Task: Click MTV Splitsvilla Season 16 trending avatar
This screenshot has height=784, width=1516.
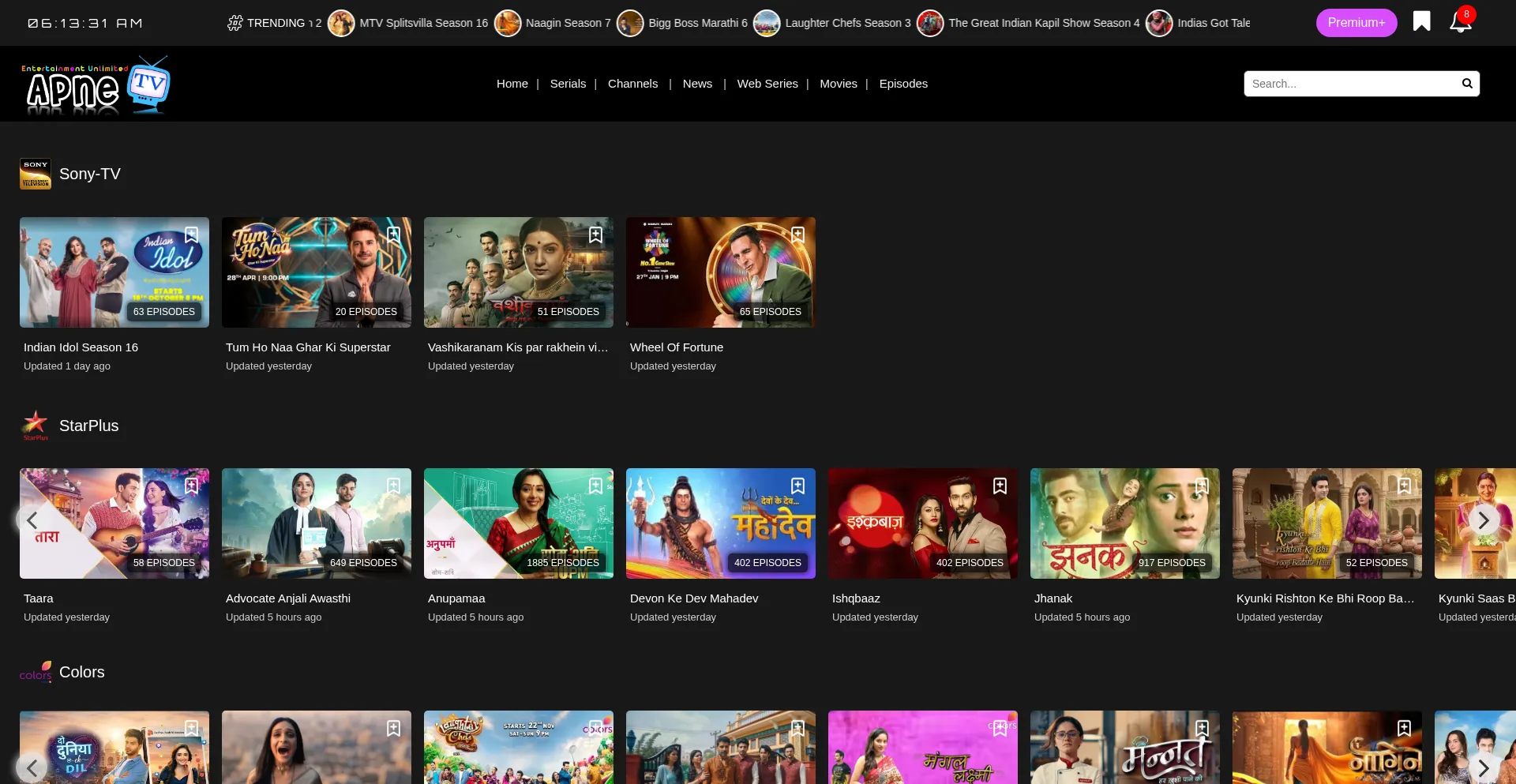Action: click(x=341, y=23)
